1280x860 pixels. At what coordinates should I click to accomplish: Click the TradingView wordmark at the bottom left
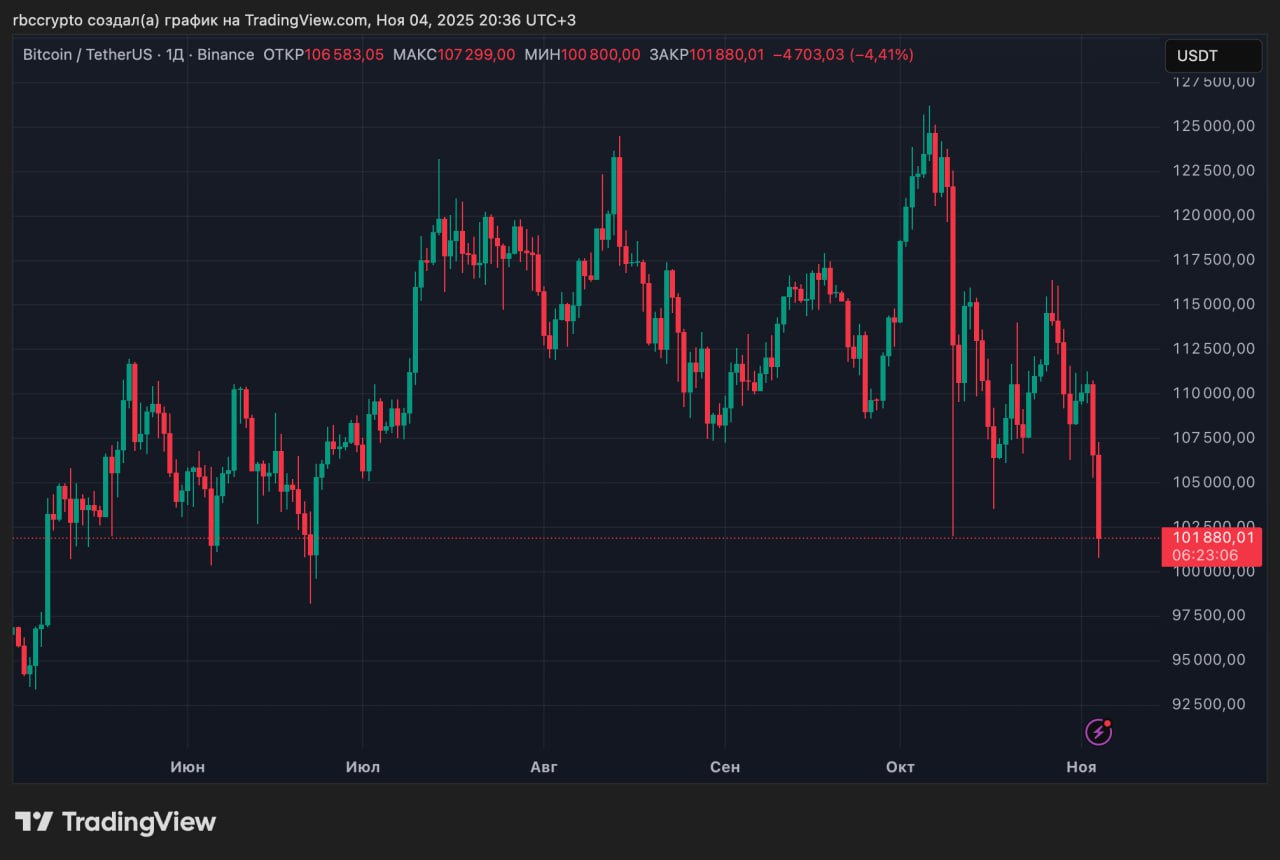(139, 822)
